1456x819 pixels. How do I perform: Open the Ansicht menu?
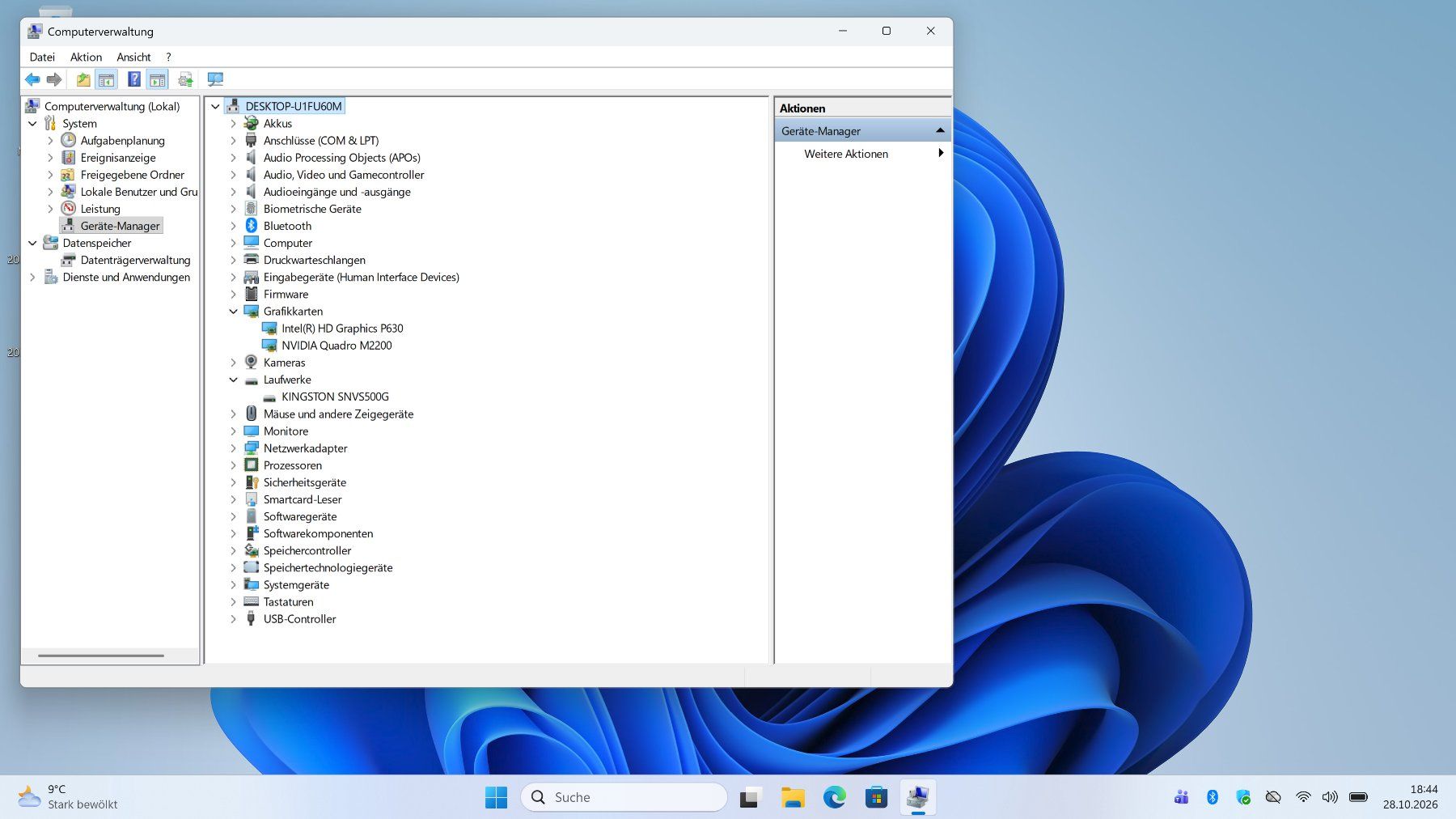click(x=133, y=57)
